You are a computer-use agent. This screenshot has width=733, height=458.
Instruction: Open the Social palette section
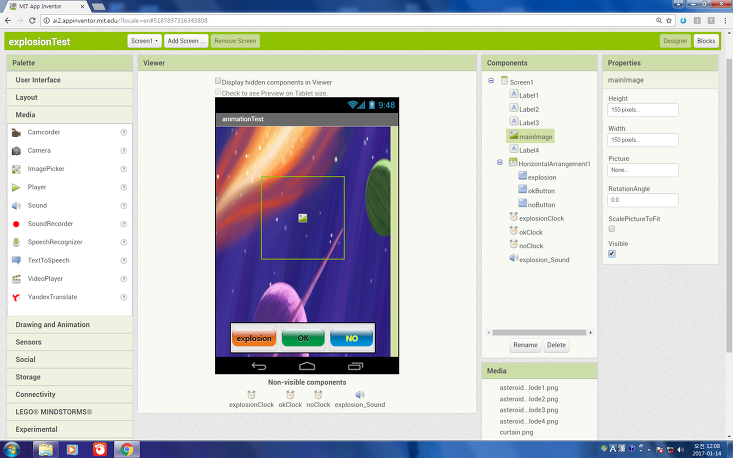[70, 359]
